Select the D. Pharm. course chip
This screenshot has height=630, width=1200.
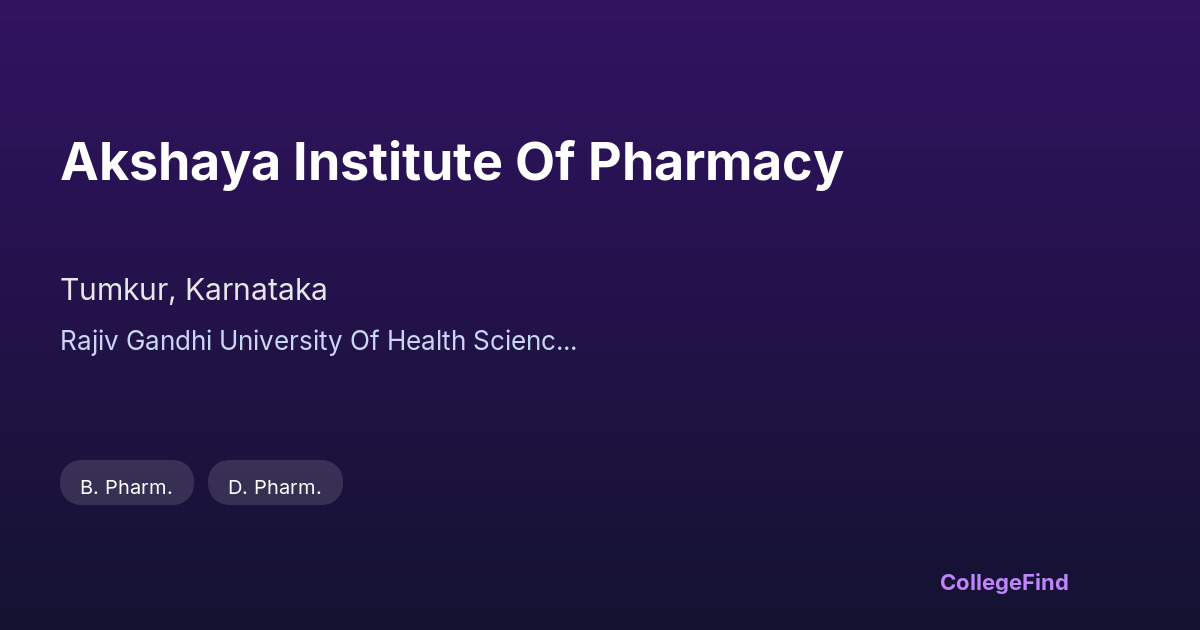tap(275, 487)
